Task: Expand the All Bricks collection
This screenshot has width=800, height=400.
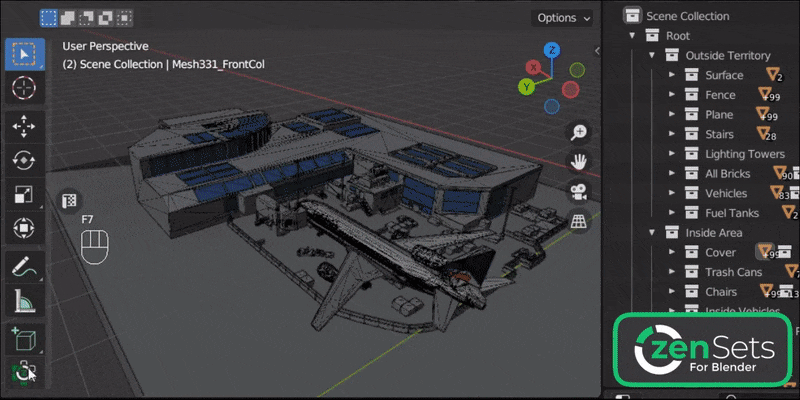Action: point(672,173)
